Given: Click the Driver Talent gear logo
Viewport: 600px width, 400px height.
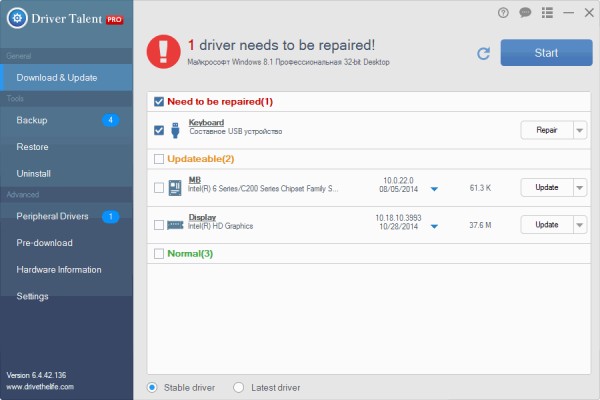Looking at the screenshot, I should point(17,18).
